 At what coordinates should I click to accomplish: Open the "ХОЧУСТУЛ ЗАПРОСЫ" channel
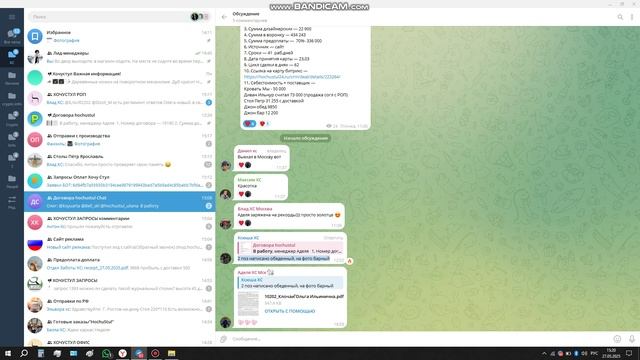point(120,284)
